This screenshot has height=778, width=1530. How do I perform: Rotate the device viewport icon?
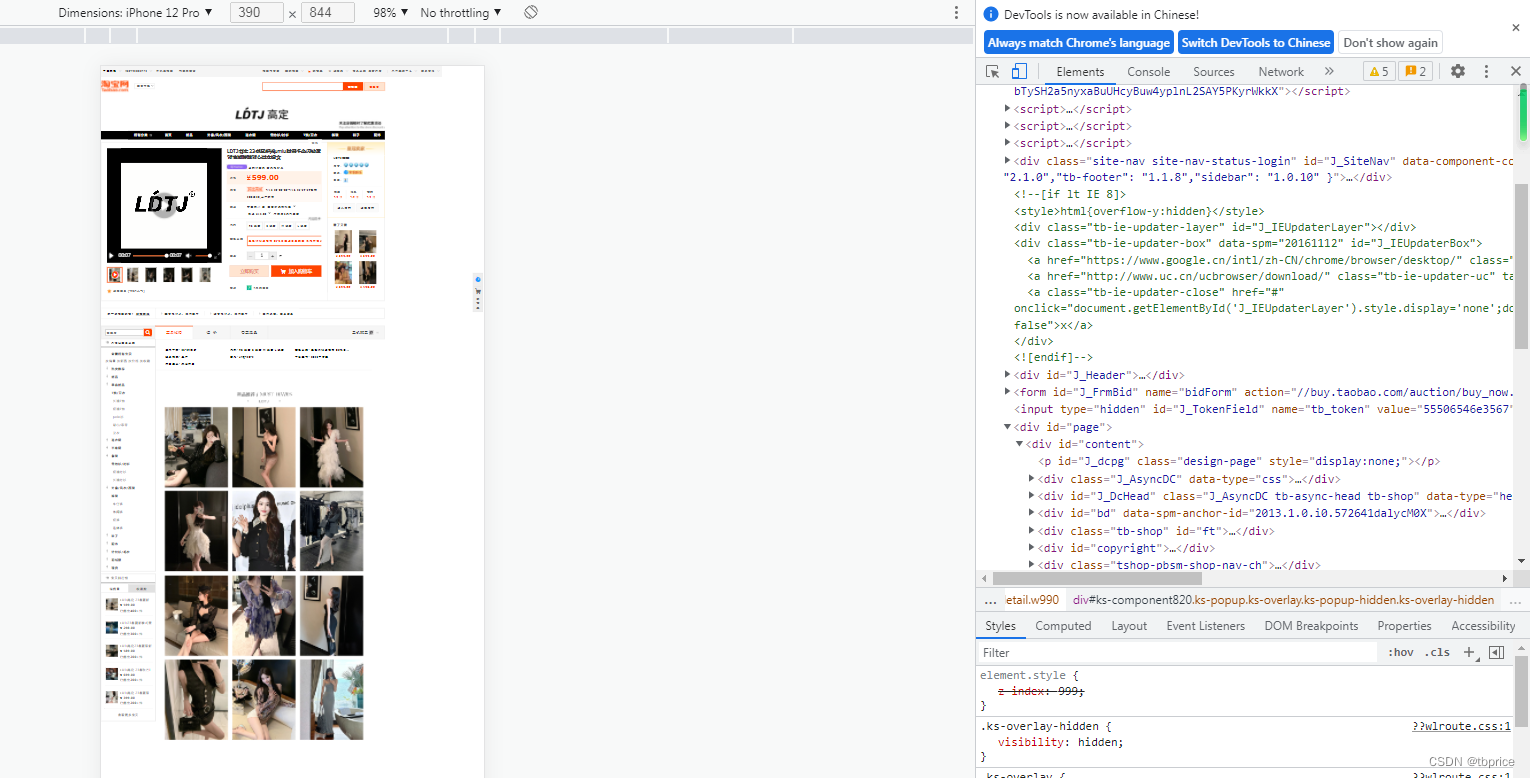pos(531,12)
